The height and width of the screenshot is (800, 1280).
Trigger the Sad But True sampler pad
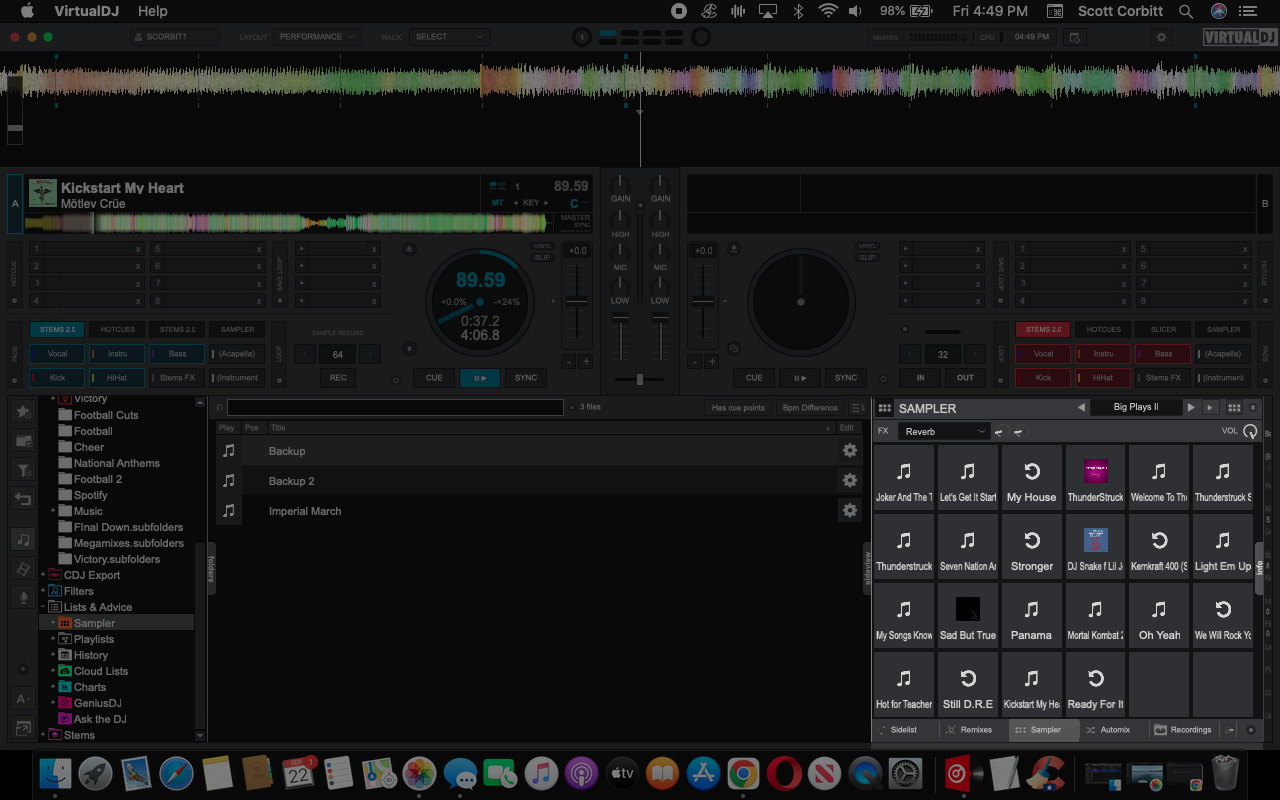(967, 614)
